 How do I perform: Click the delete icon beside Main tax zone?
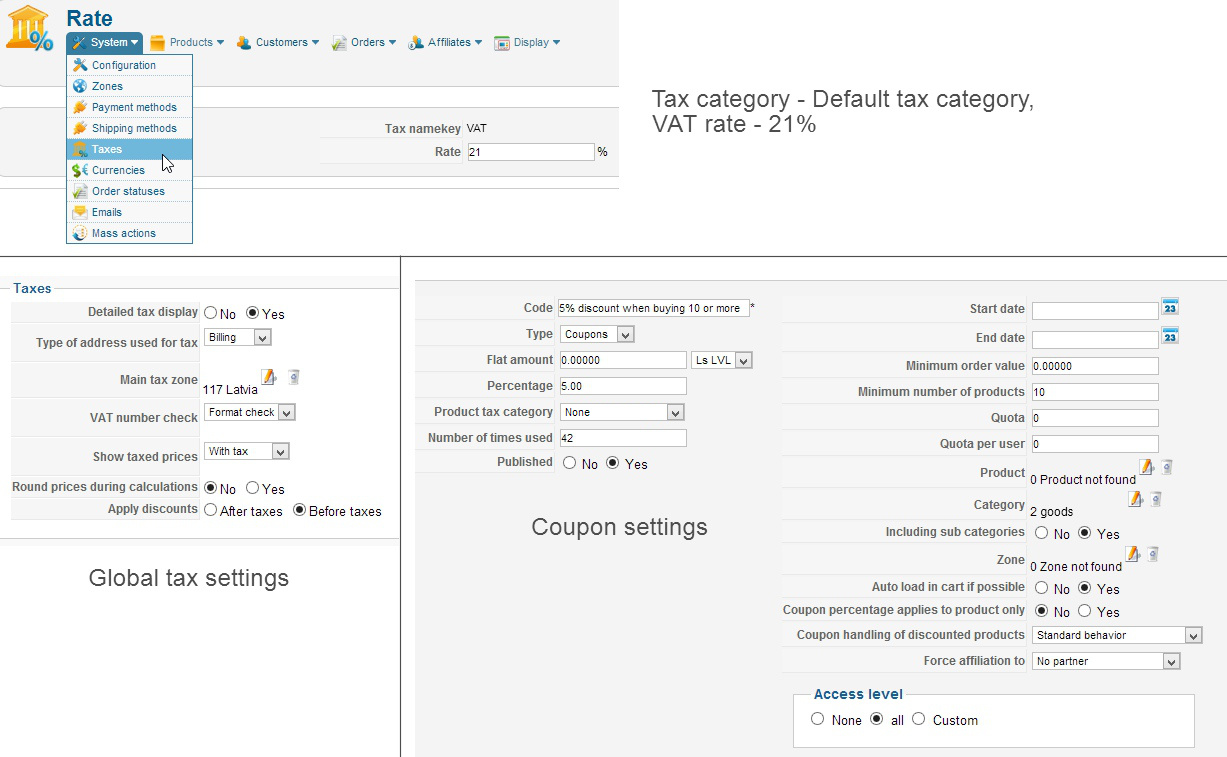[293, 377]
